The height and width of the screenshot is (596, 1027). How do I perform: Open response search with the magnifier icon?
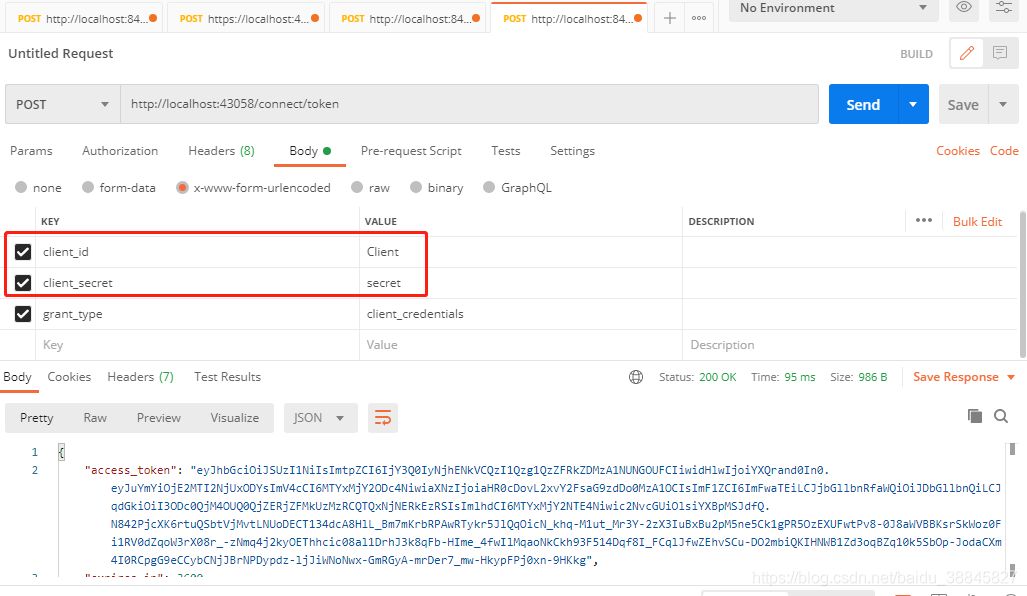point(1001,416)
